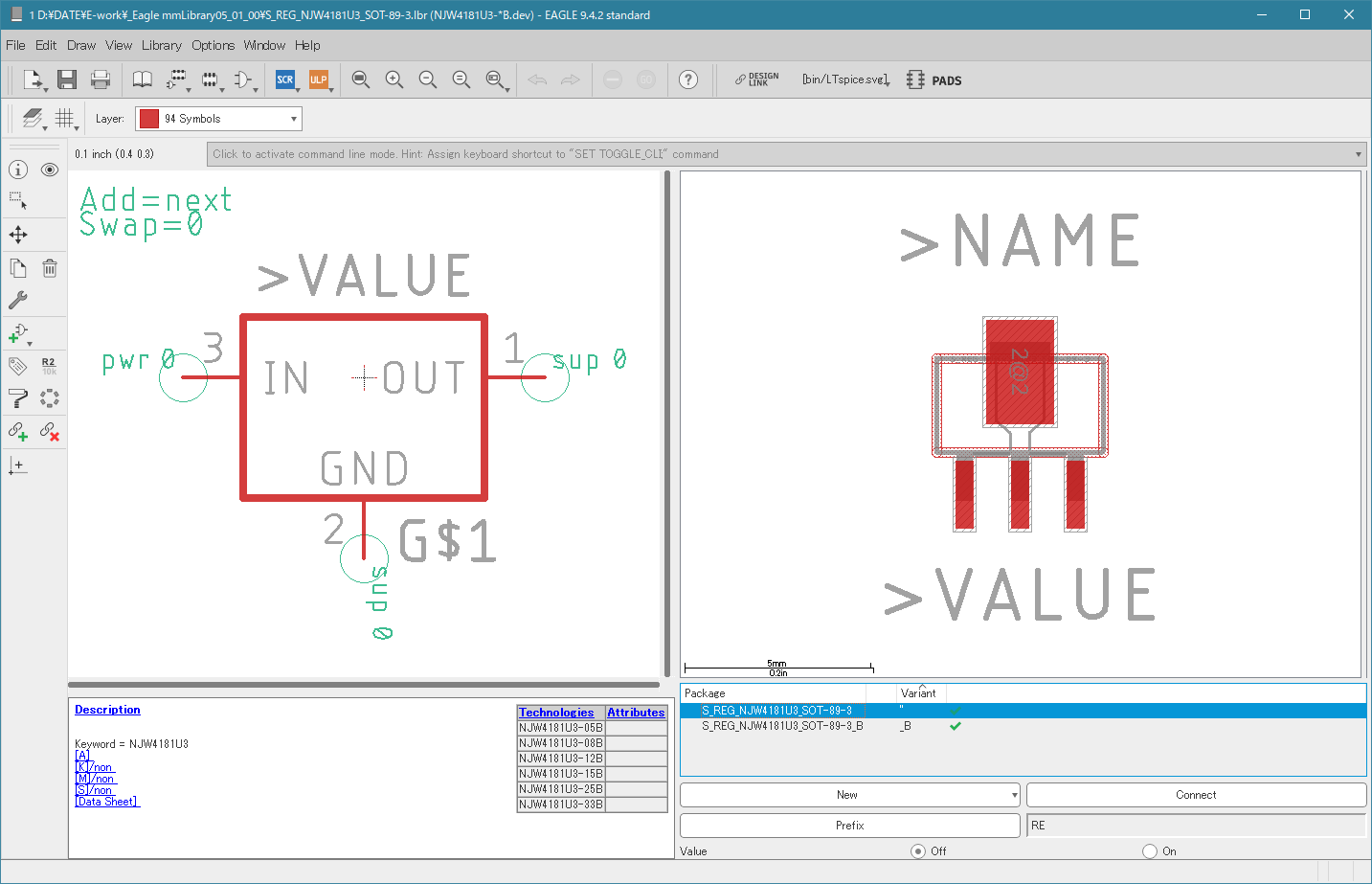Click the red layer color swatch

[x=149, y=119]
